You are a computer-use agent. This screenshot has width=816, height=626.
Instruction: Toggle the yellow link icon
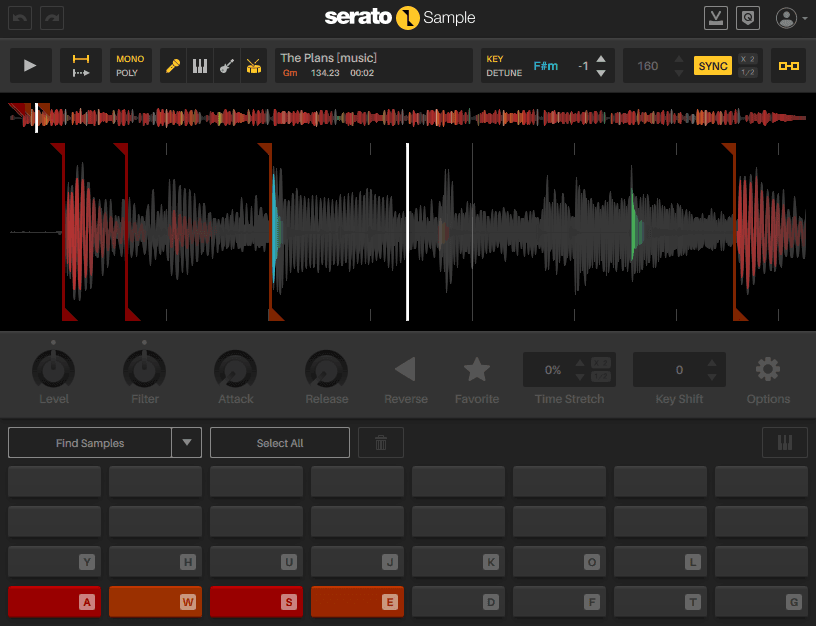[788, 66]
